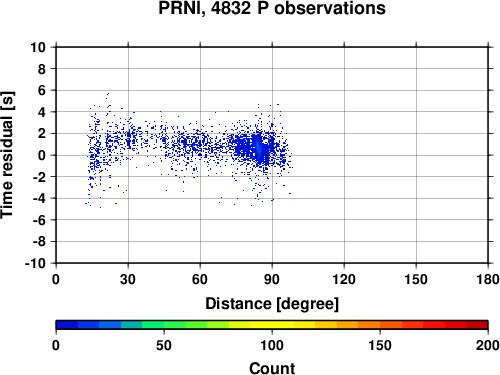This screenshot has width=500, height=375.
Task: Click the x-axis tick label "60"
Action: click(x=200, y=279)
